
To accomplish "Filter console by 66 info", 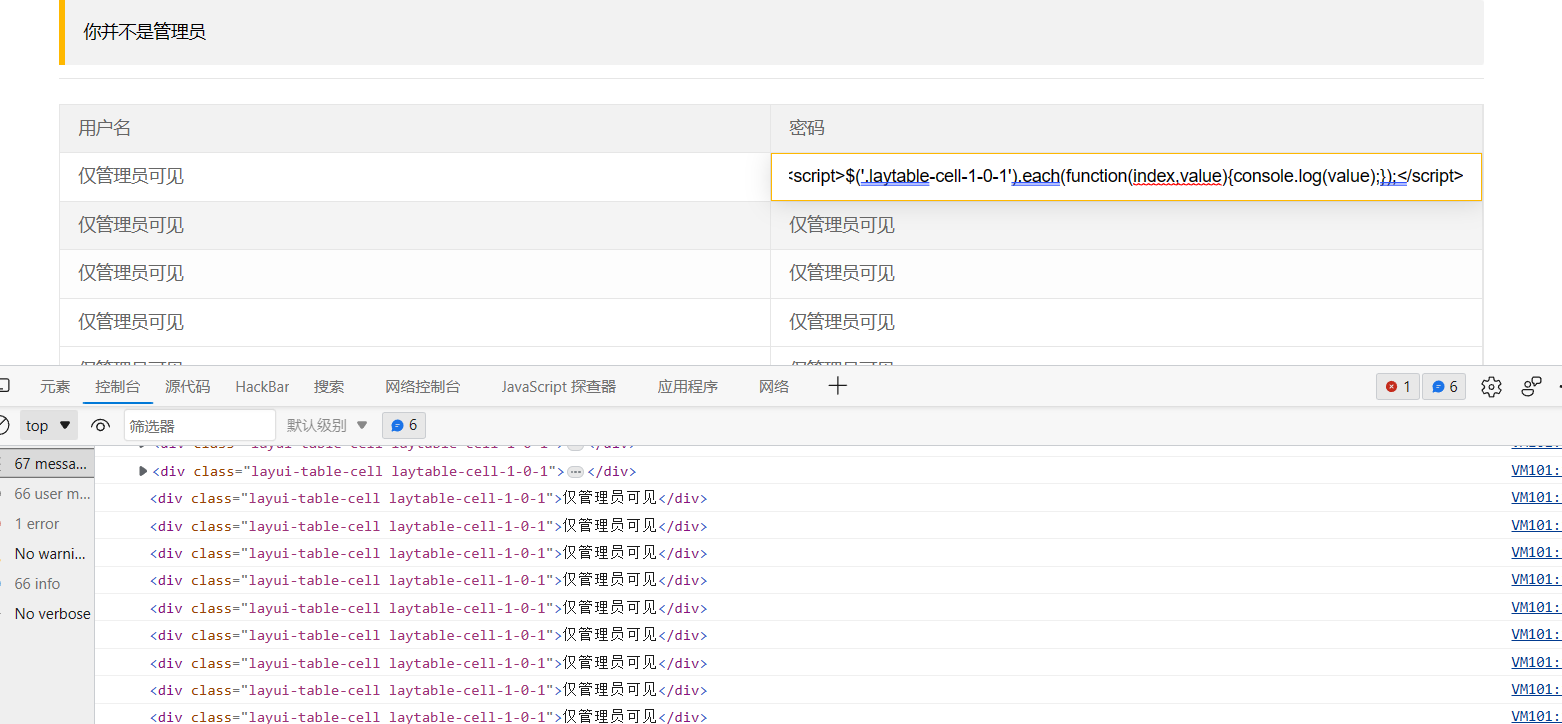I will [47, 584].
